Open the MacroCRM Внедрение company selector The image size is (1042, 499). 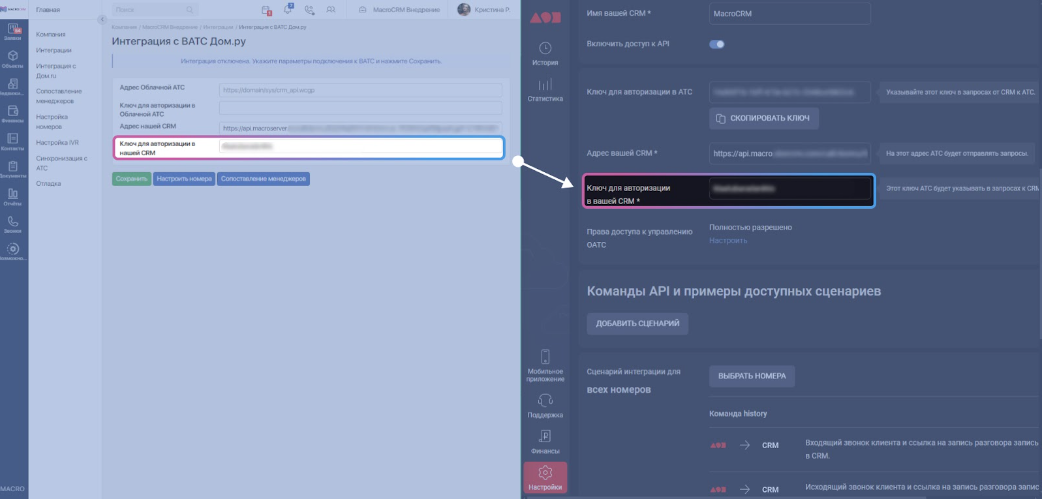pyautogui.click(x=399, y=10)
